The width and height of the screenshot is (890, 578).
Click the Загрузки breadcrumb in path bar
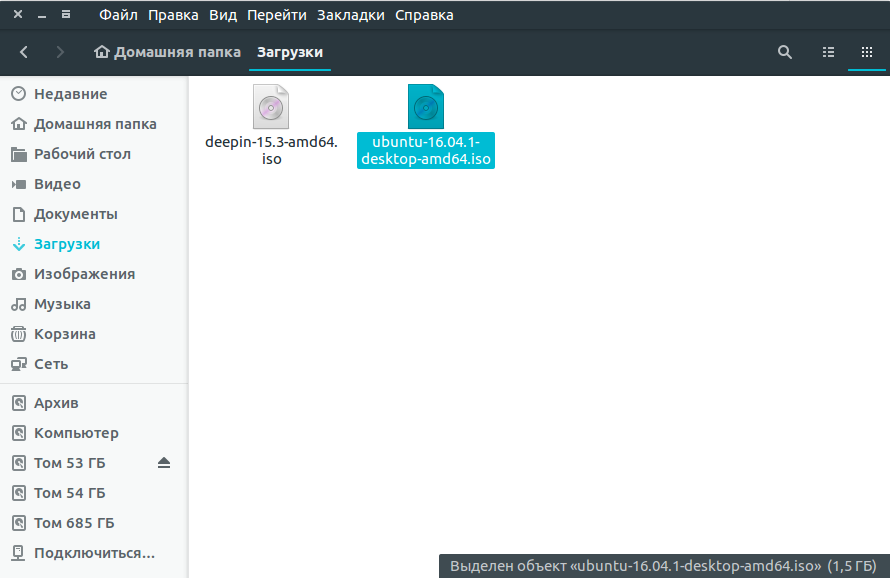pos(290,52)
